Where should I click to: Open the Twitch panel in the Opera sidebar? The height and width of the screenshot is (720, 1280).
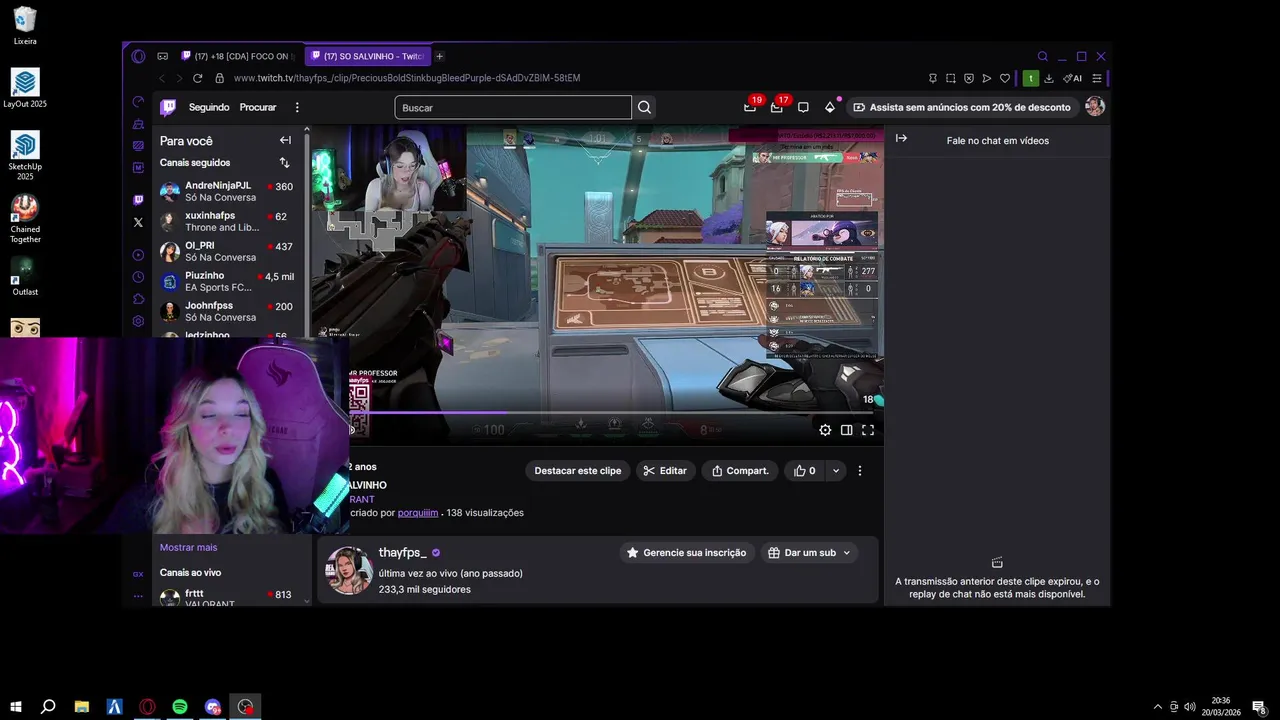[138, 200]
